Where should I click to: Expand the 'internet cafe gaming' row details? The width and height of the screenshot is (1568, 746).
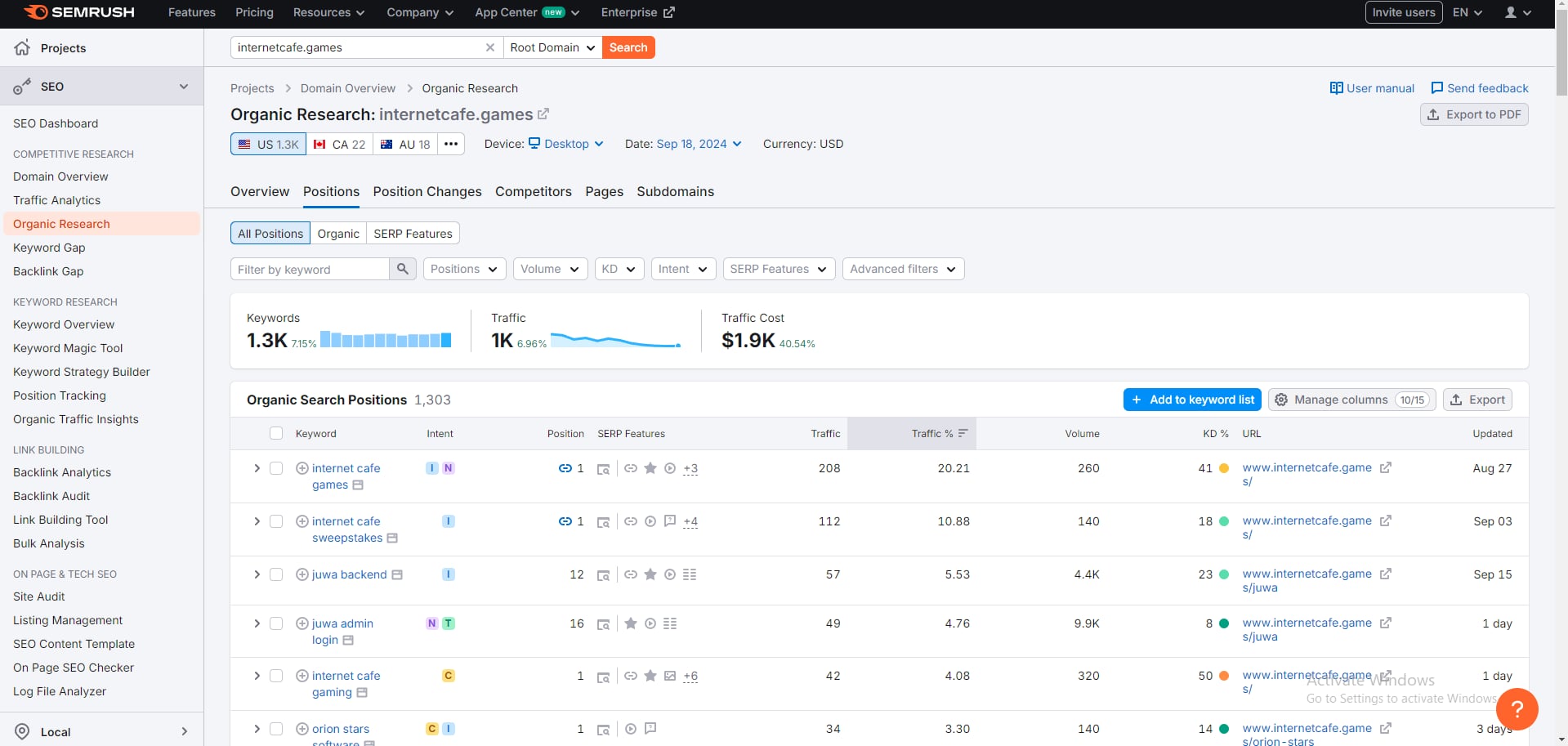[x=257, y=676]
